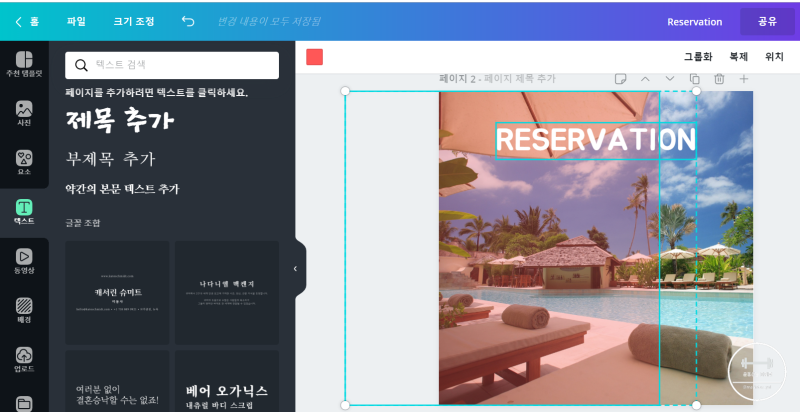Click 복제 to duplicate selection
This screenshot has width=800, height=412.
pos(738,57)
